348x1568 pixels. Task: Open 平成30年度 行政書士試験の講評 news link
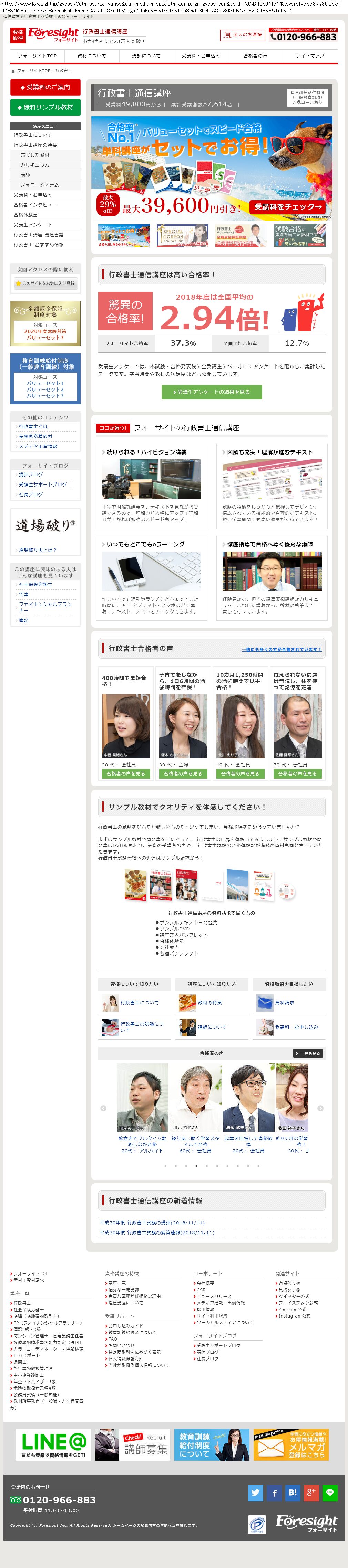coord(152,1222)
